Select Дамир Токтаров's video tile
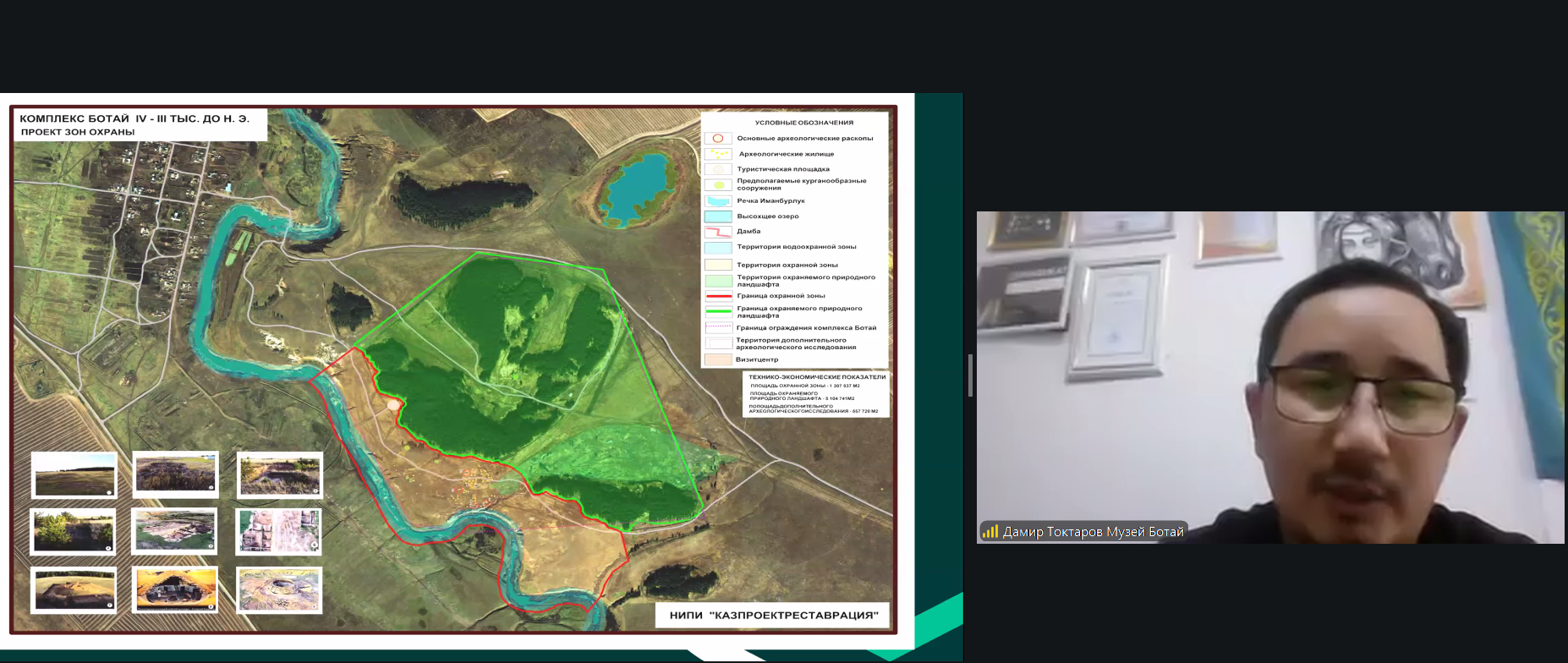1568x663 pixels. point(1269,376)
